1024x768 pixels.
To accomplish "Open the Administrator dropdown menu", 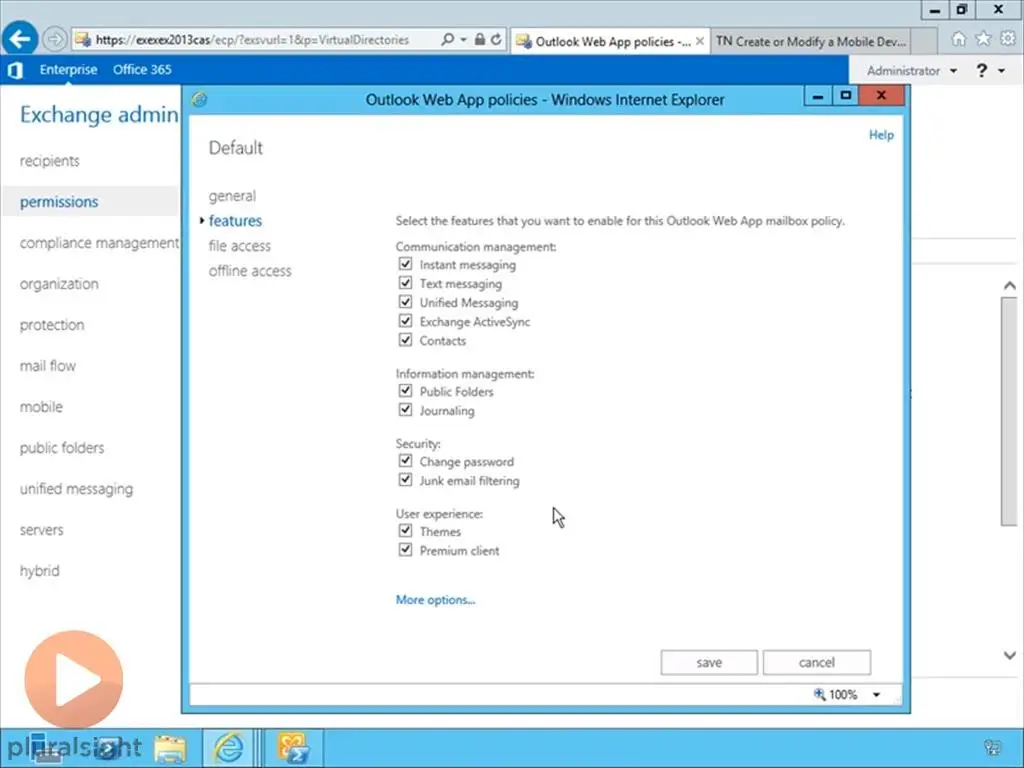I will click(x=912, y=71).
